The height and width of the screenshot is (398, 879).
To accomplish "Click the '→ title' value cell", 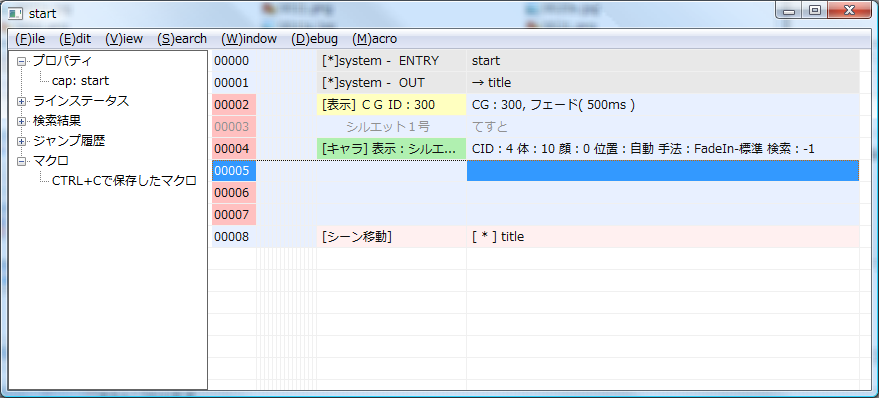I will coord(663,82).
